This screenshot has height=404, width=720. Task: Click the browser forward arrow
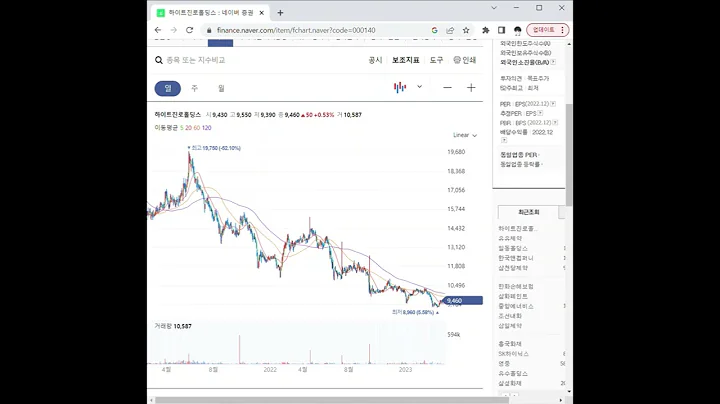(x=174, y=30)
